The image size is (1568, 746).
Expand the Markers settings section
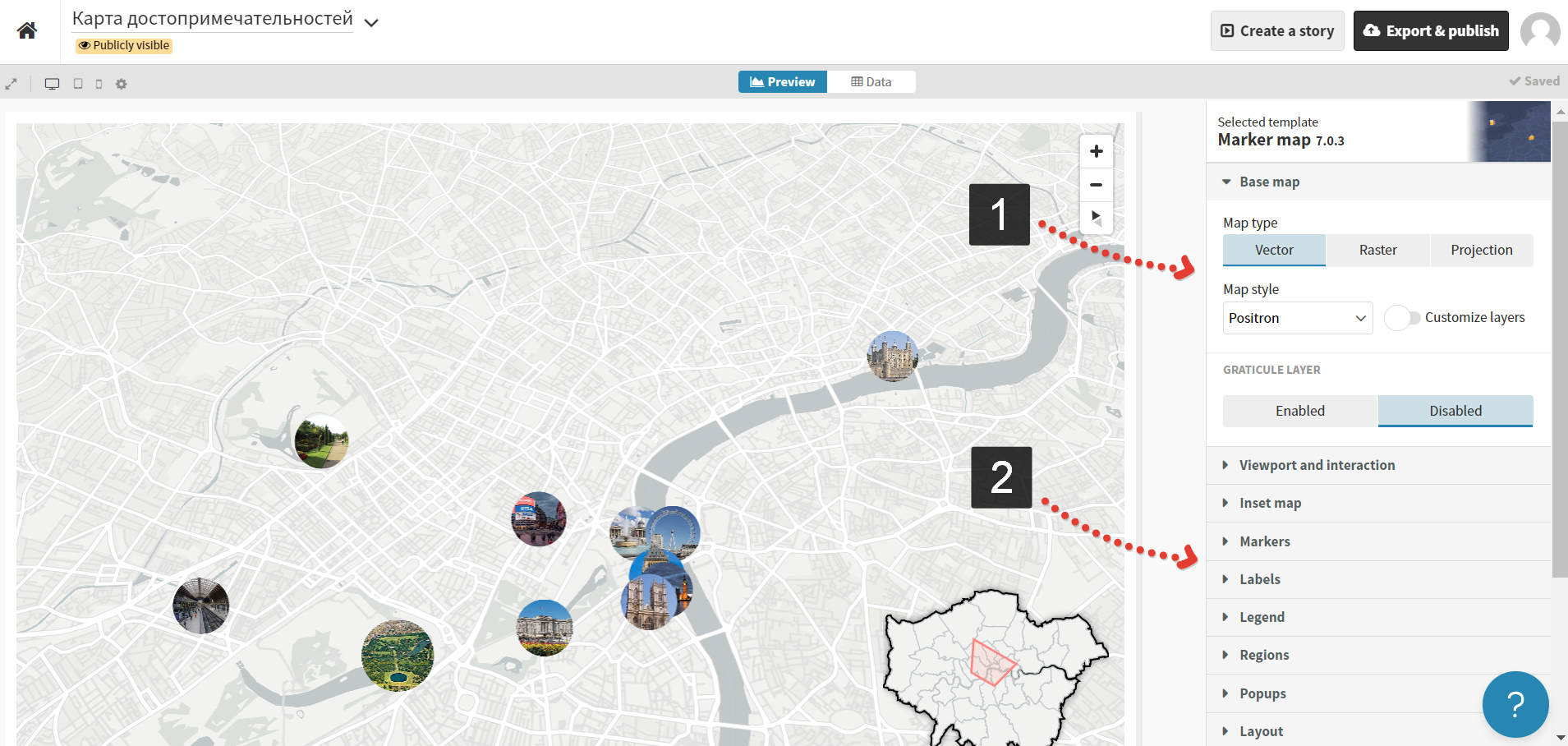click(1264, 541)
